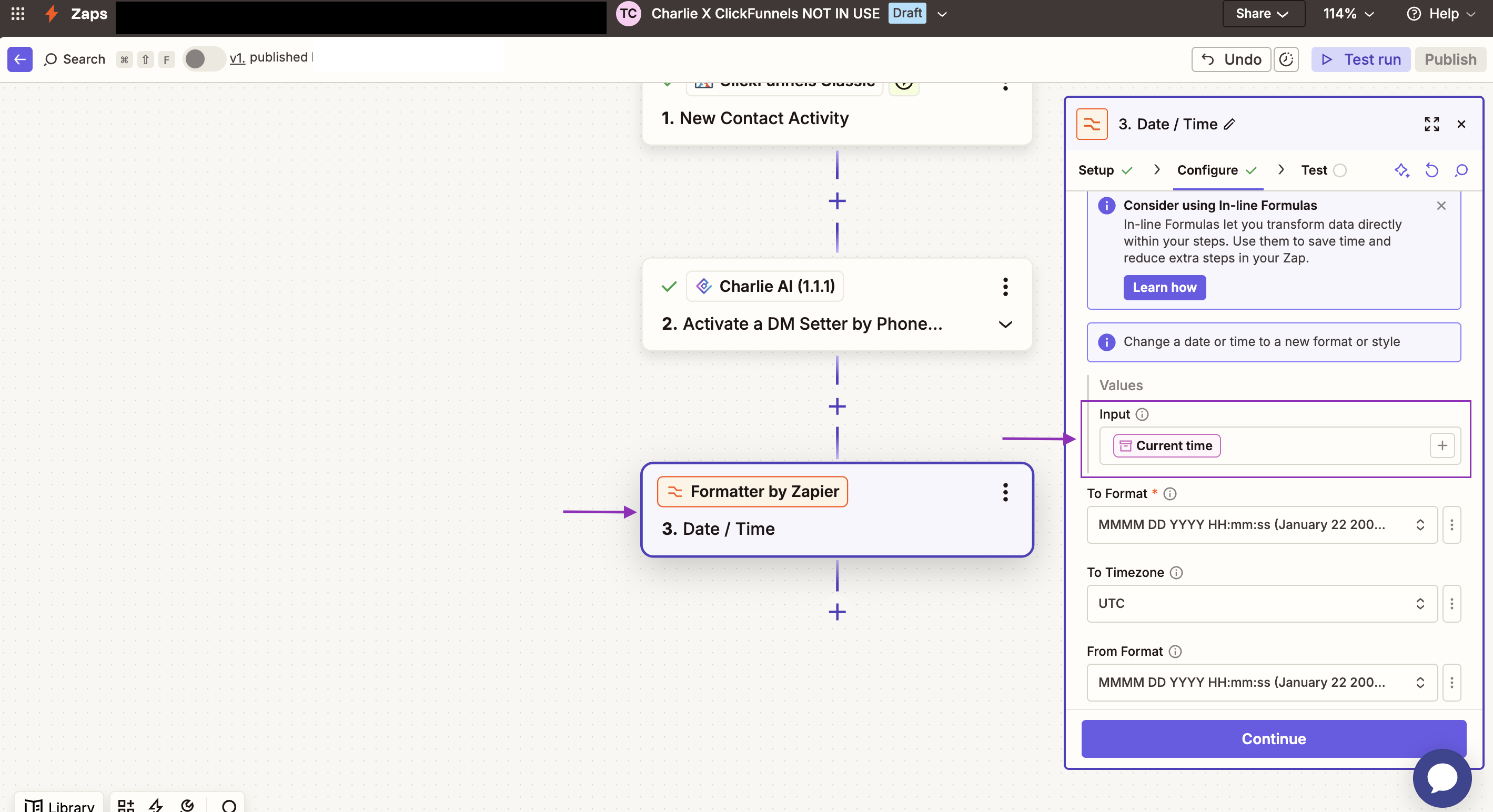Click the Draft status badge
This screenshot has width=1493, height=812.
(907, 13)
